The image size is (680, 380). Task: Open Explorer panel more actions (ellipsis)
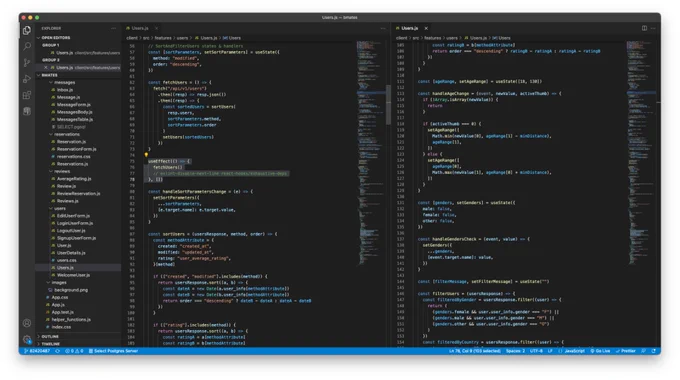pyautogui.click(x=114, y=28)
